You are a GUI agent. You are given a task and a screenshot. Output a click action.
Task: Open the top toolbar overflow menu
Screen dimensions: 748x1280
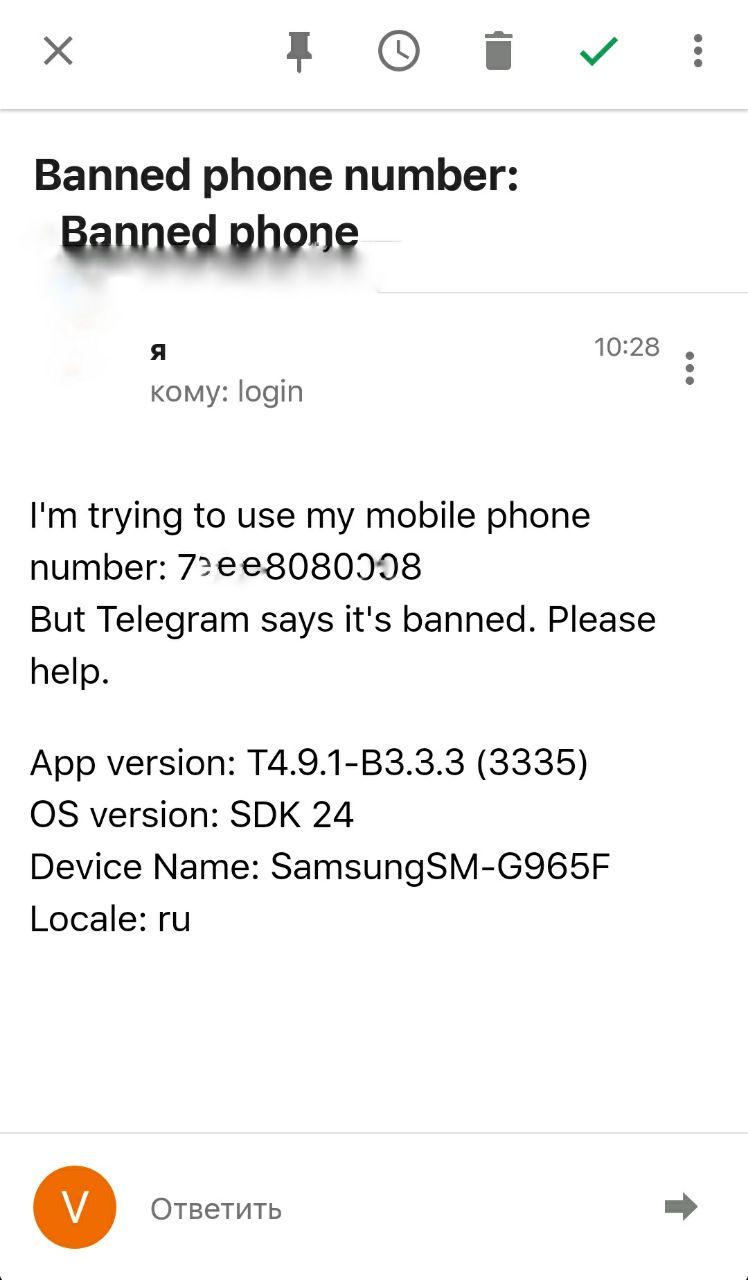pyautogui.click(x=698, y=50)
